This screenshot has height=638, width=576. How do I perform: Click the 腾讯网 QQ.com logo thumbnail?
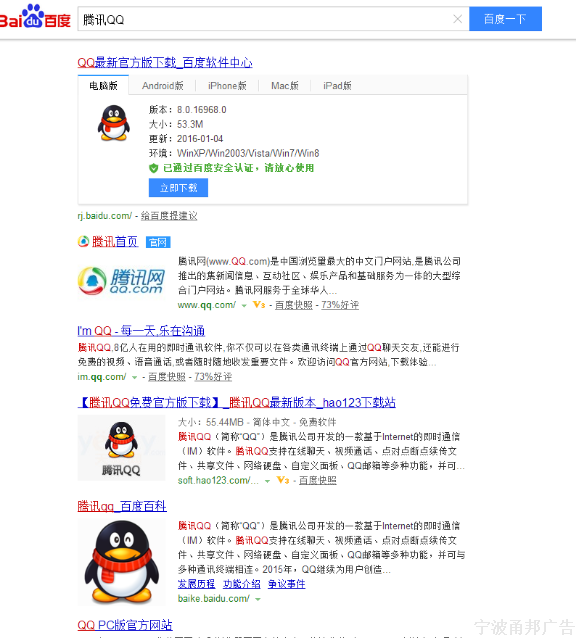pyautogui.click(x=122, y=281)
